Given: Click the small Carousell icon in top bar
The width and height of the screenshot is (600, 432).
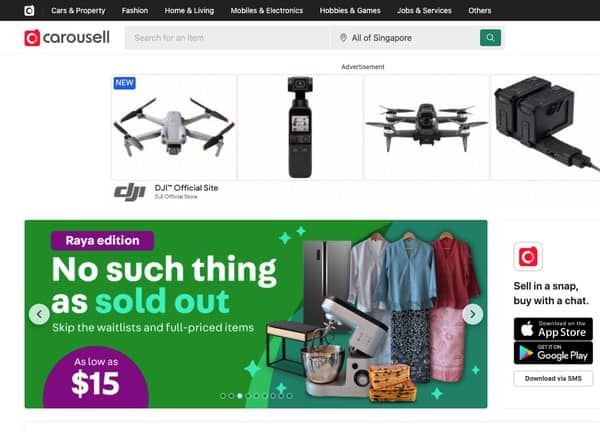Looking at the screenshot, I should pos(29,10).
